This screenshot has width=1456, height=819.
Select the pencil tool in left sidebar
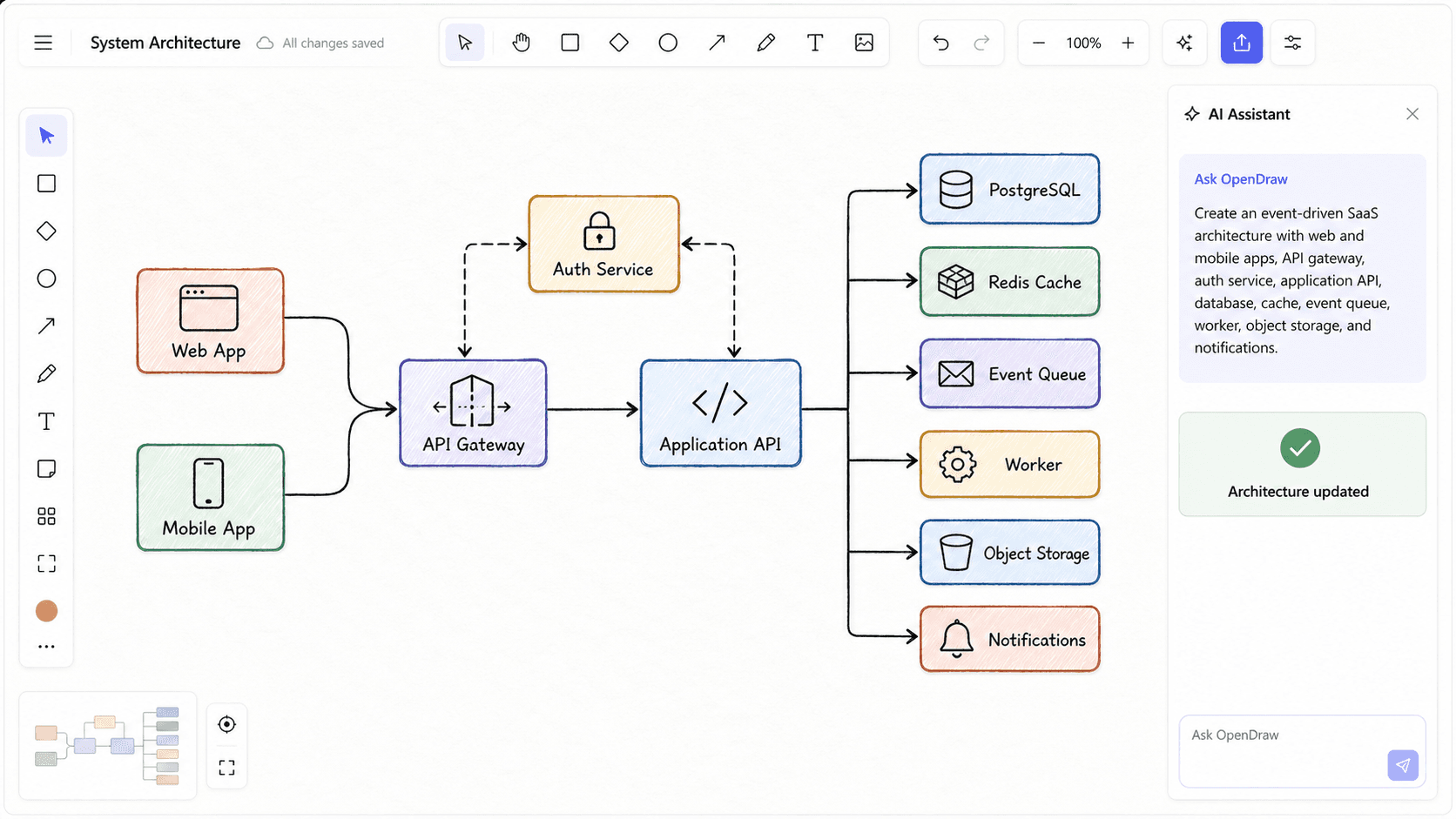[x=47, y=373]
